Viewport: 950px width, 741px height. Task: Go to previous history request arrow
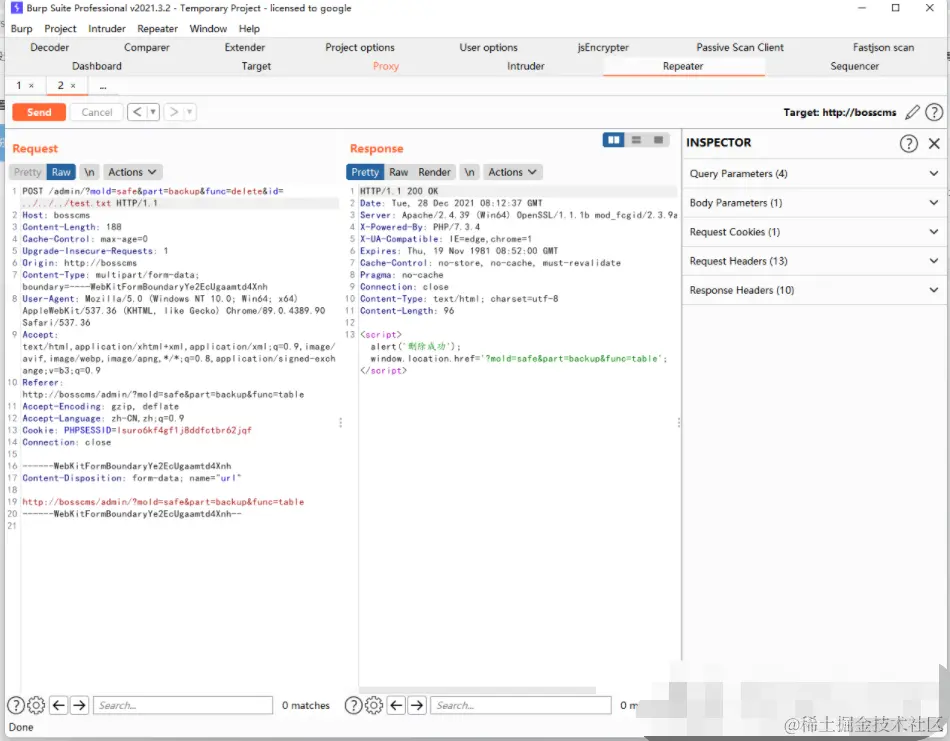tap(137, 112)
